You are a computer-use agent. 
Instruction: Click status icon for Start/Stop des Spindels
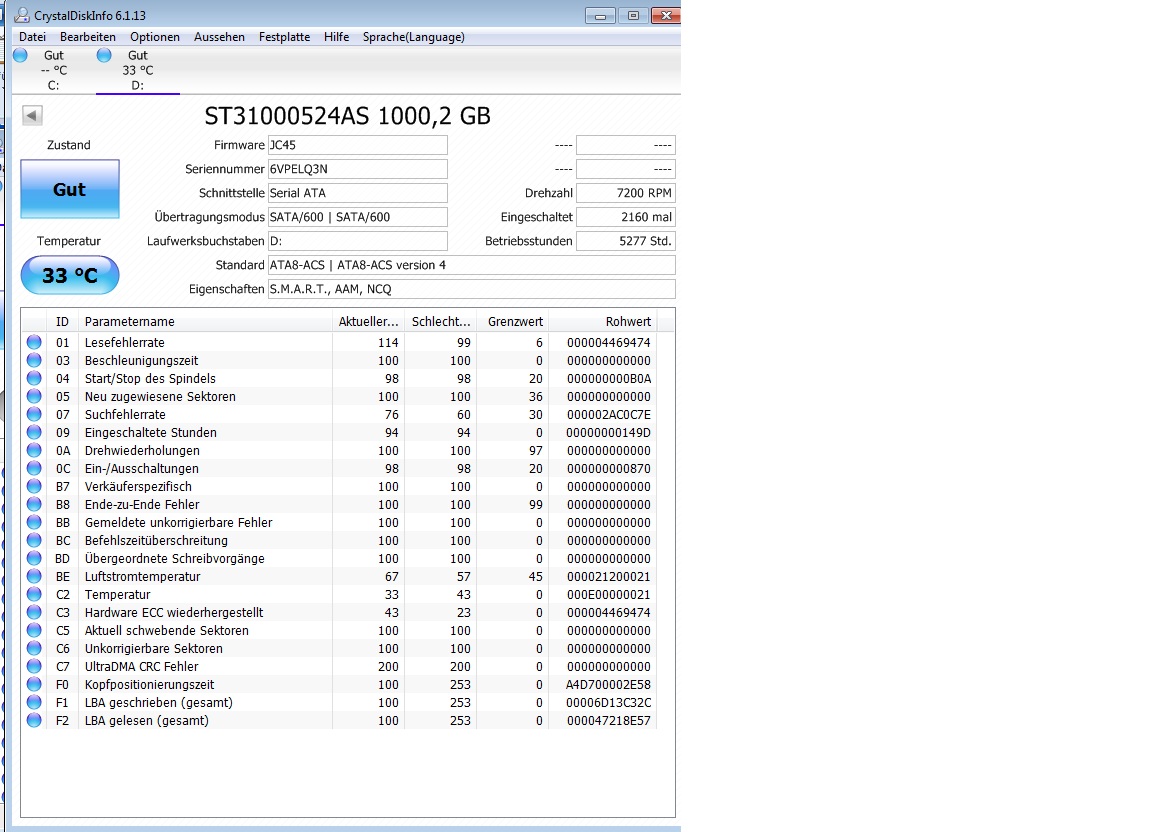click(34, 378)
